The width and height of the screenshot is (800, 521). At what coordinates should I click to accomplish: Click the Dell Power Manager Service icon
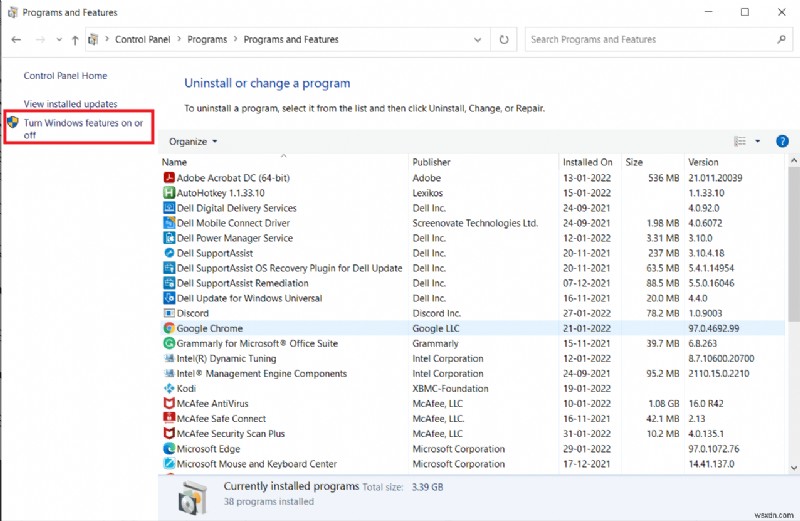(169, 238)
